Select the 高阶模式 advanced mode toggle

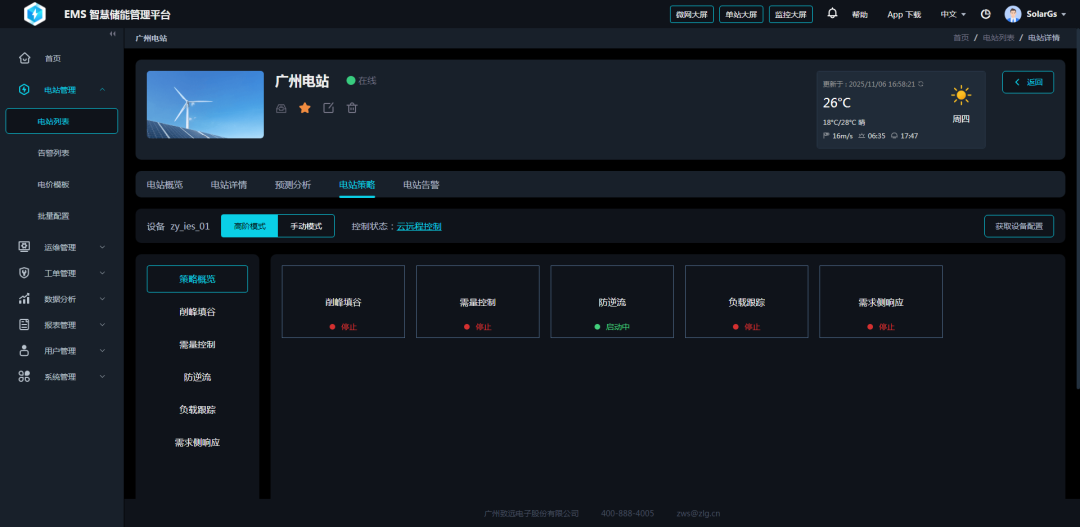tap(249, 226)
